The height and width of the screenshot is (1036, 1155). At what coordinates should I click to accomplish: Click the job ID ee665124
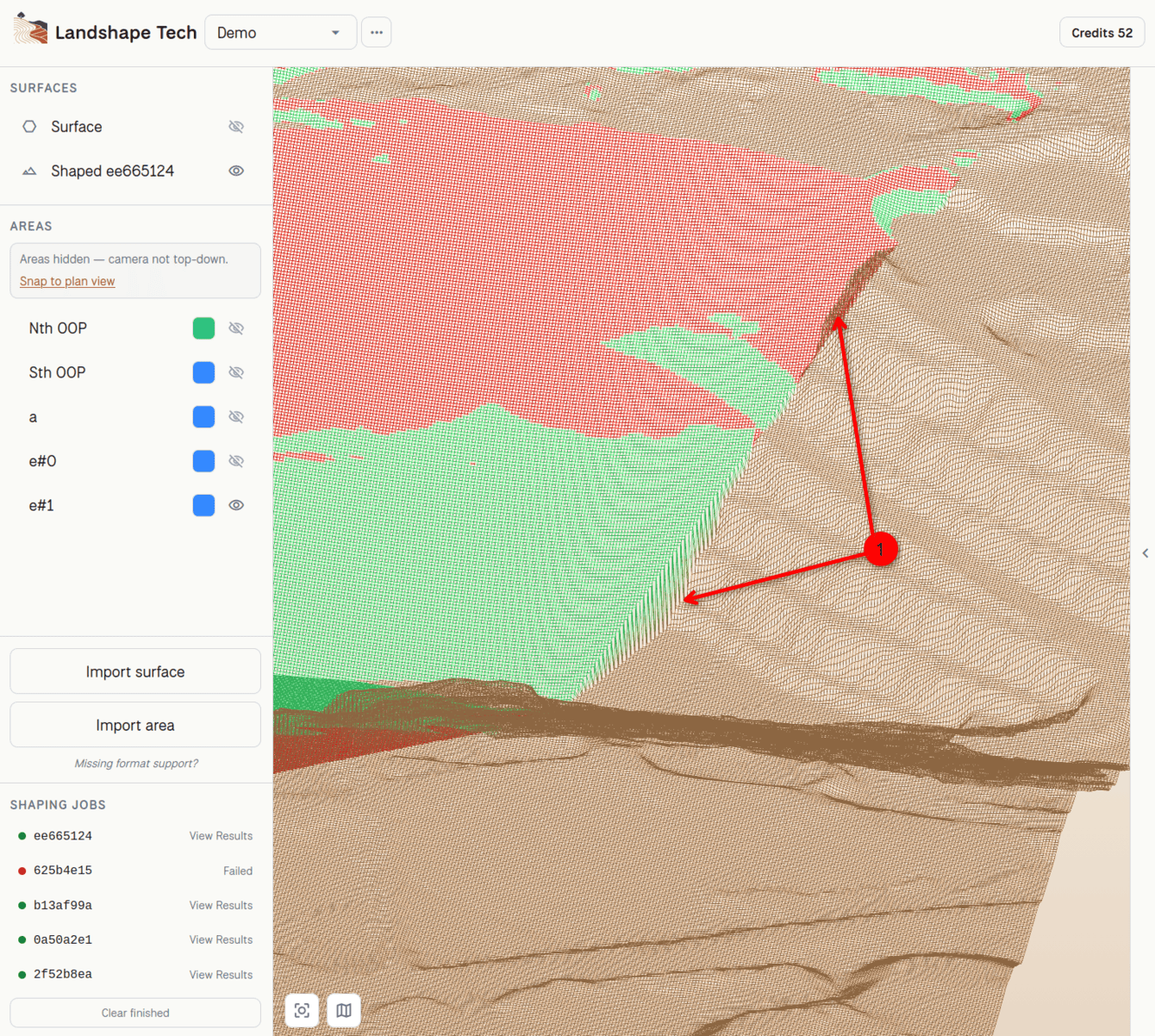pos(63,836)
